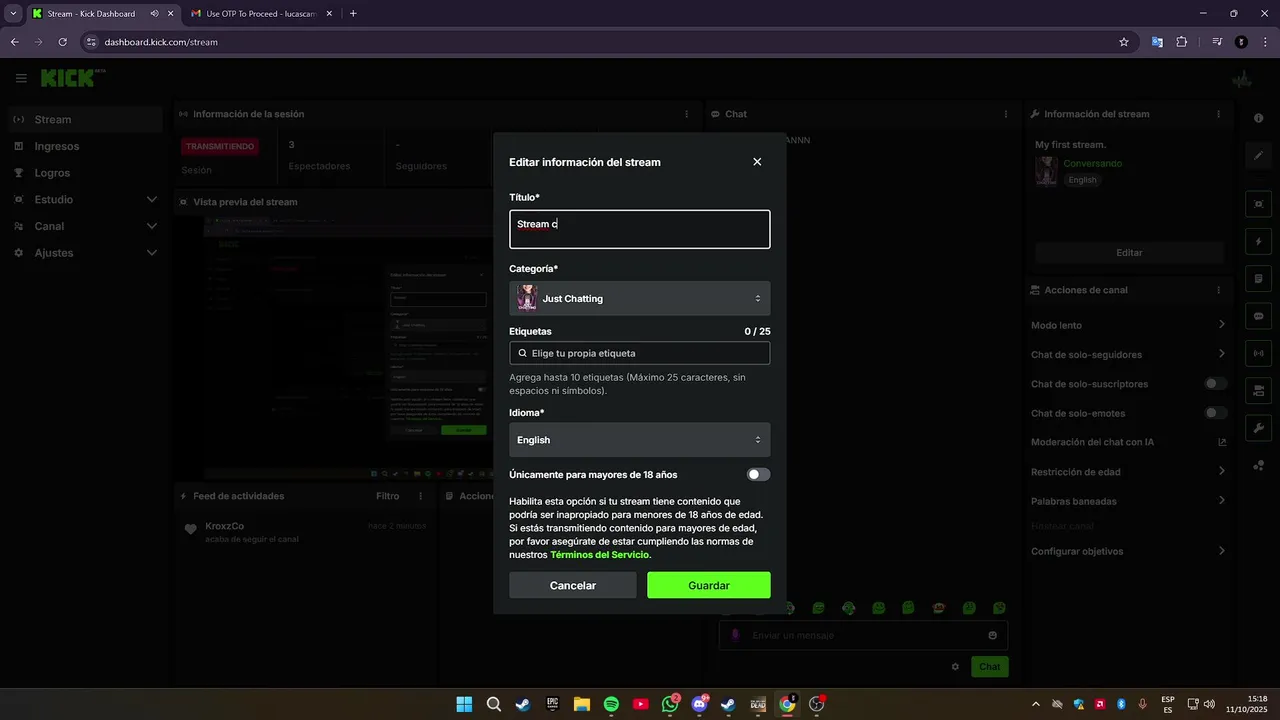Toggle Chat de solo-emotes switch
The width and height of the screenshot is (1280, 720).
point(1216,413)
